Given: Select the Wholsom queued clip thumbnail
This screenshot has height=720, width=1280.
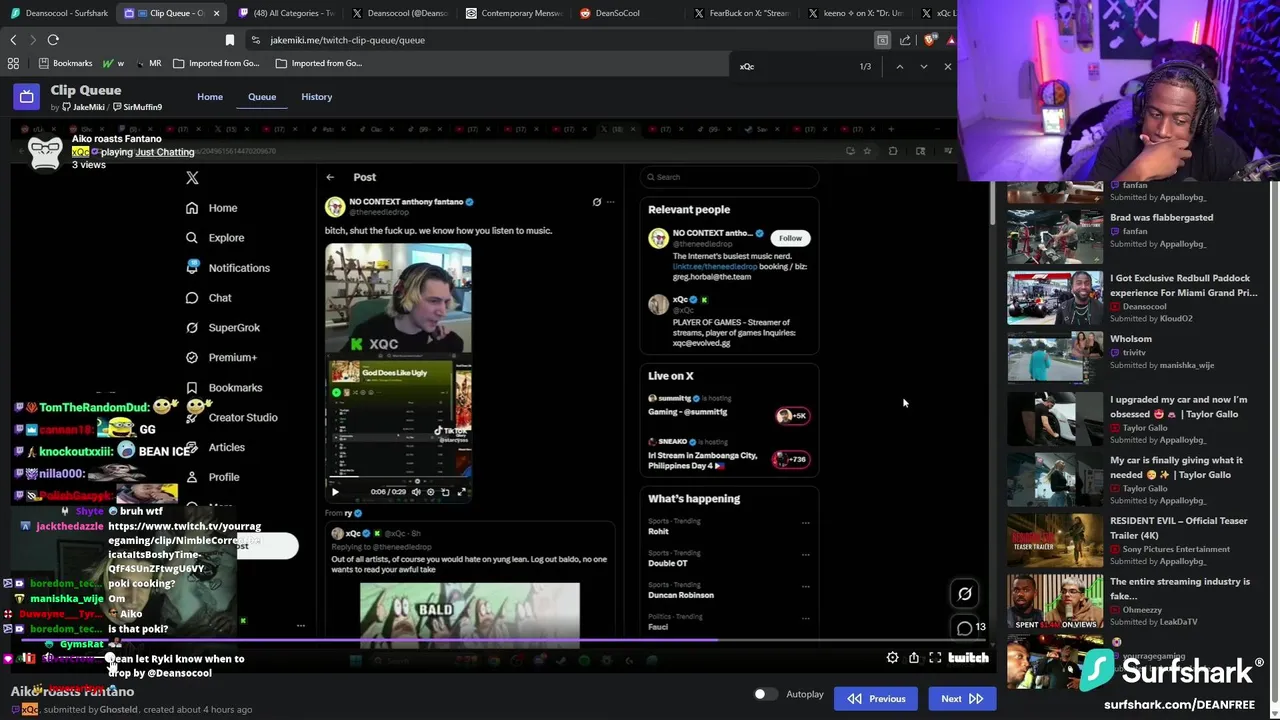Looking at the screenshot, I should point(1055,358).
